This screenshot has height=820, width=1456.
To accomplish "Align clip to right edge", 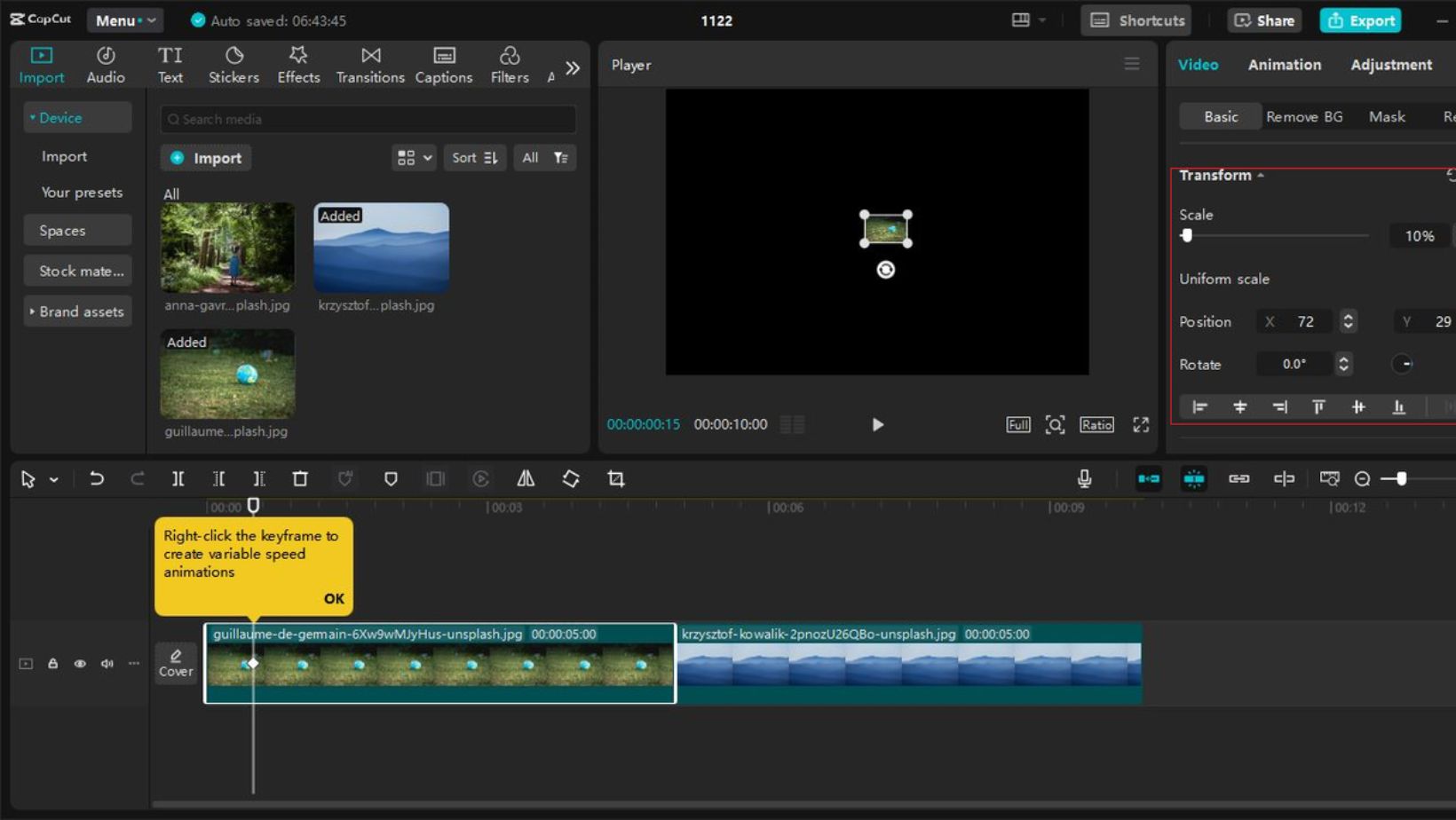I will click(x=1279, y=406).
